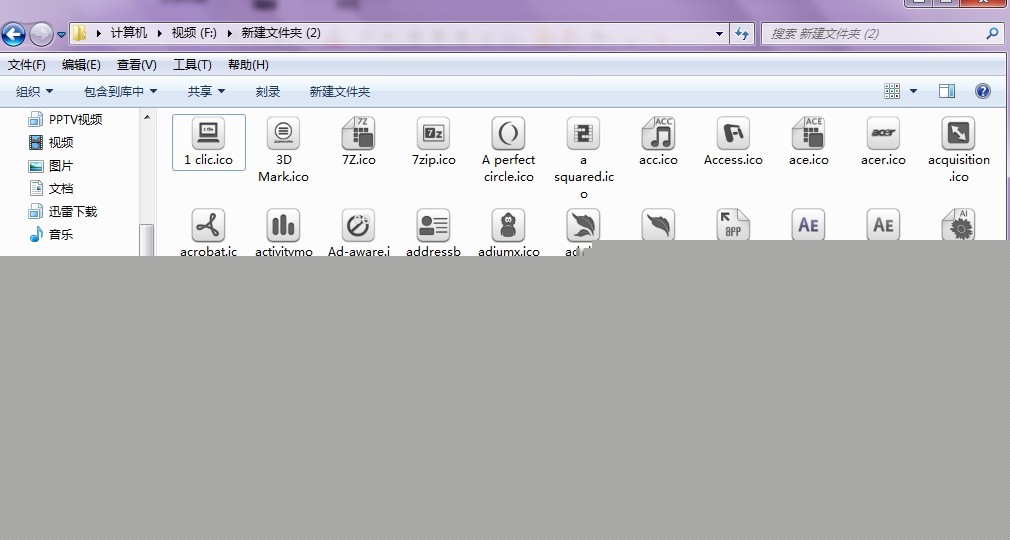The height and width of the screenshot is (540, 1010).
Task: Open the view options dropdown arrow
Action: tap(913, 91)
